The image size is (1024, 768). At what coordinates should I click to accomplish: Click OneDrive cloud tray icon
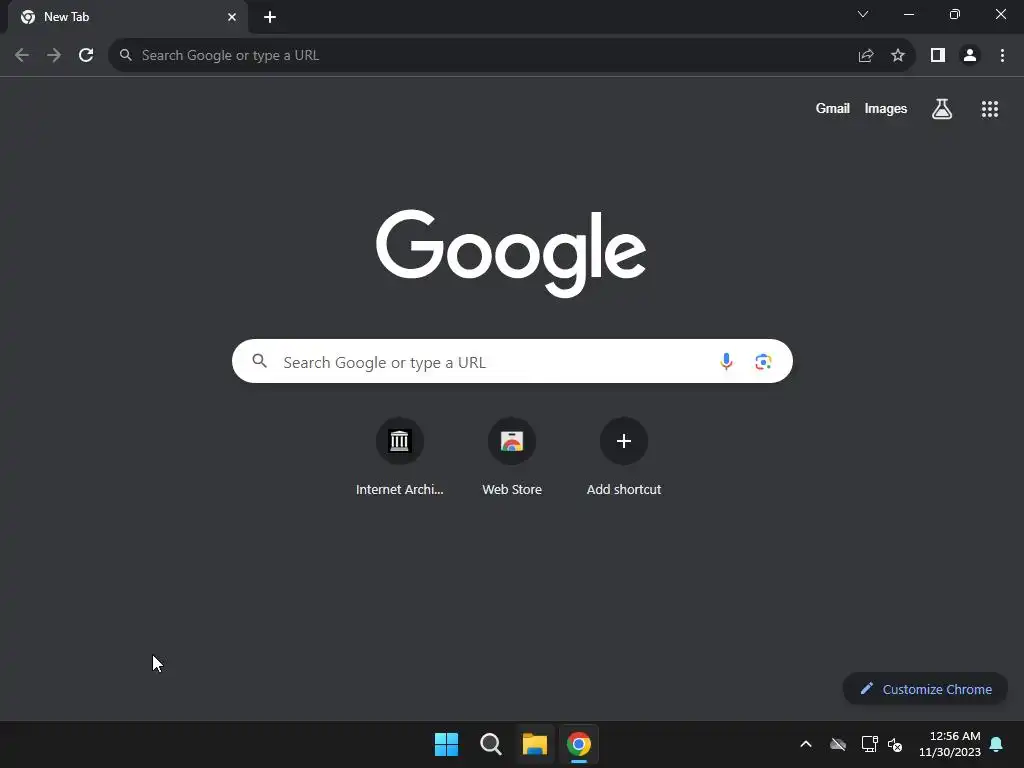click(x=838, y=744)
